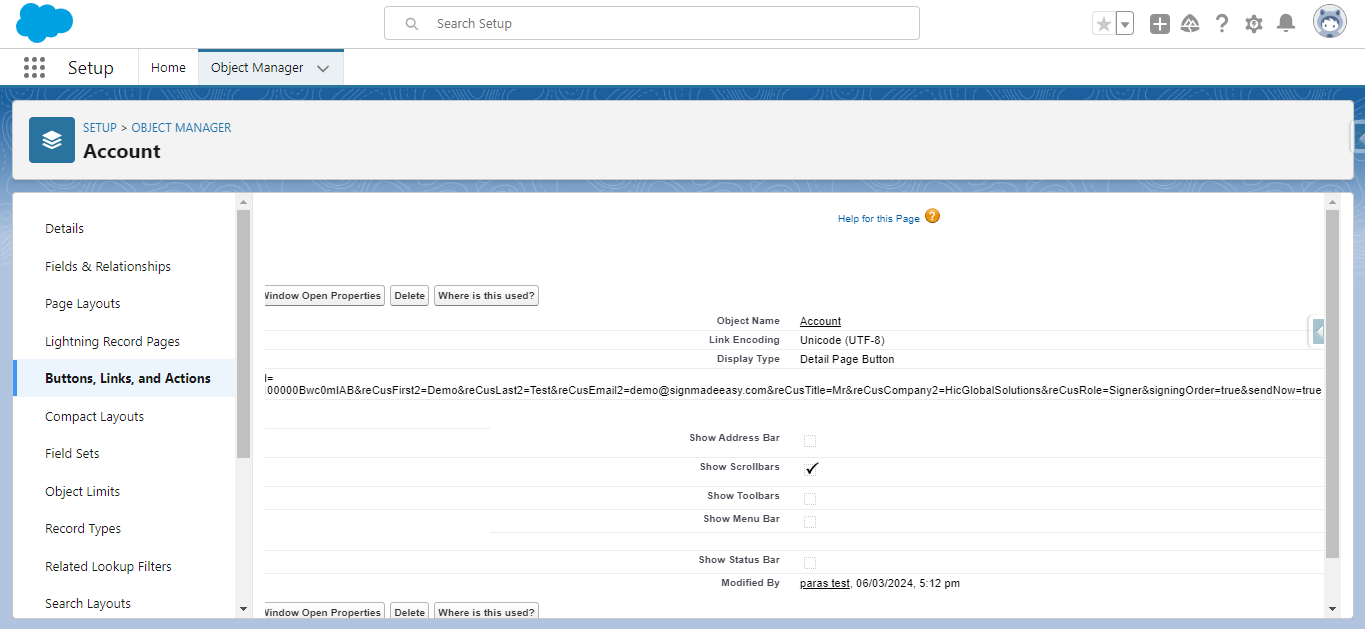Viewport: 1365px width, 629px height.
Task: Focus the Search Setup field
Action: [x=652, y=23]
